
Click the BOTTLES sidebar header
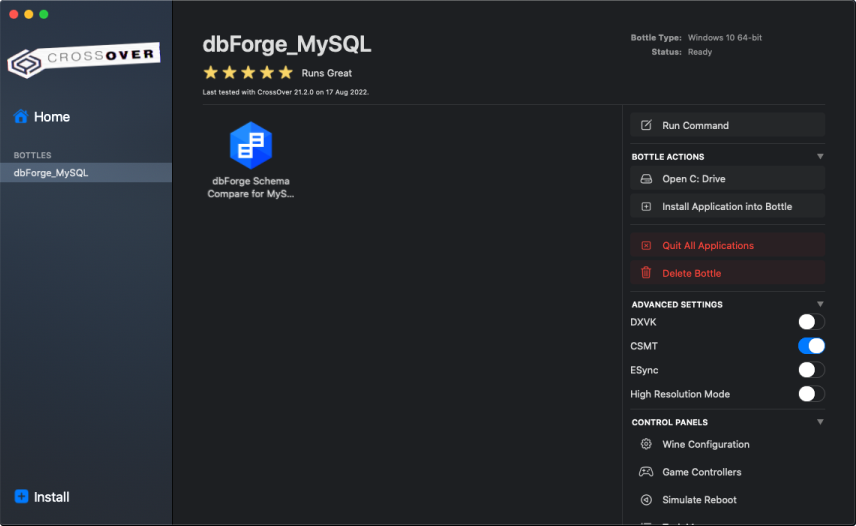[32, 156]
